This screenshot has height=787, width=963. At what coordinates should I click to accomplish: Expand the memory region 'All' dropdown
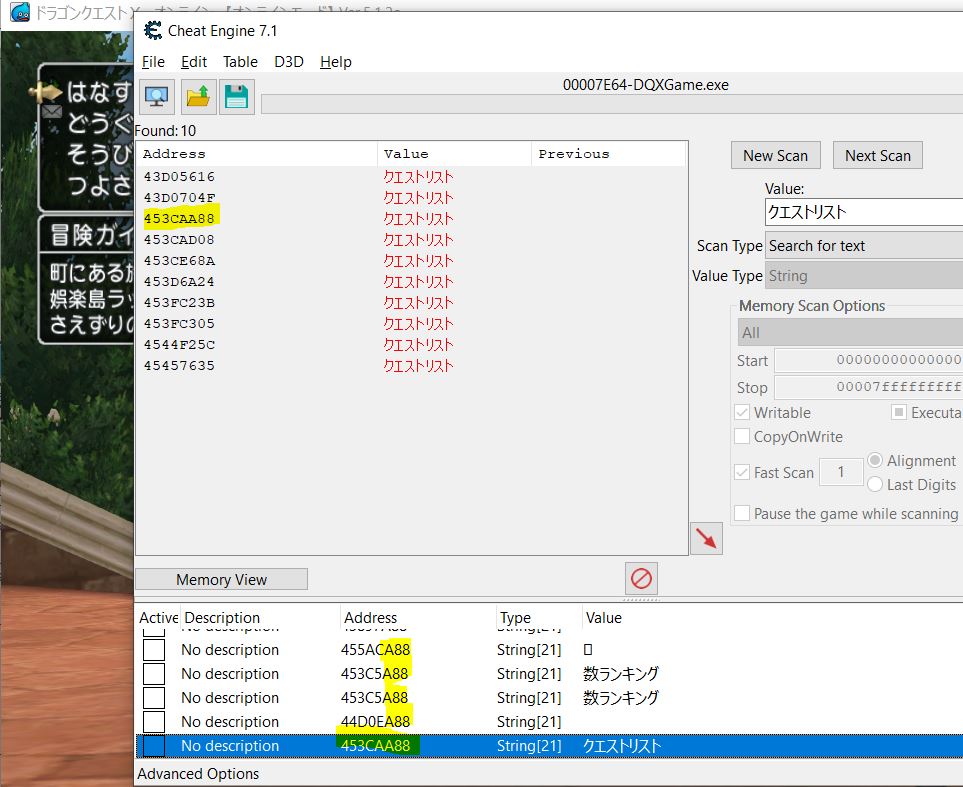tap(850, 332)
